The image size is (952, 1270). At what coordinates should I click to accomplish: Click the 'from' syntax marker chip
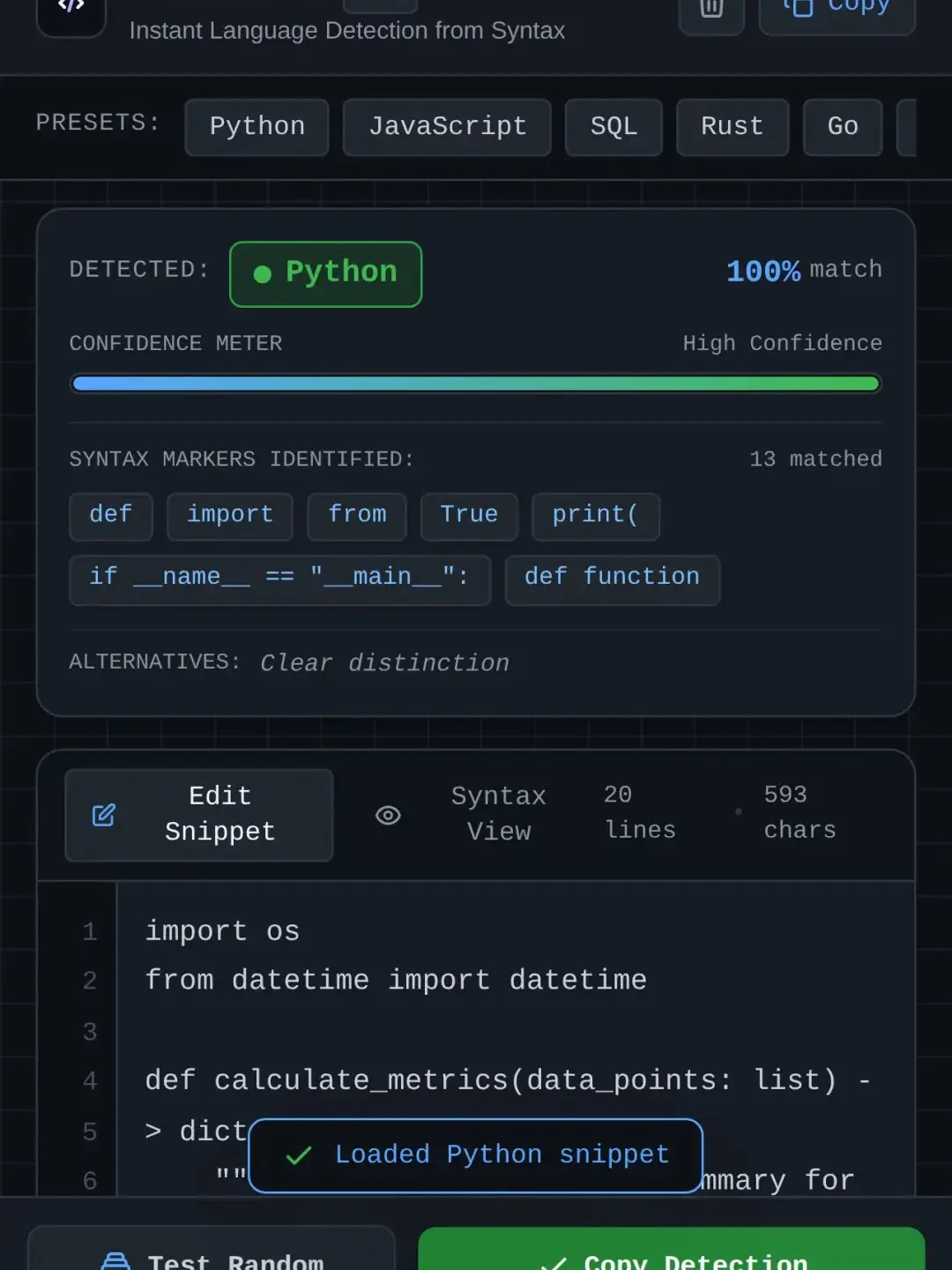[x=357, y=516]
